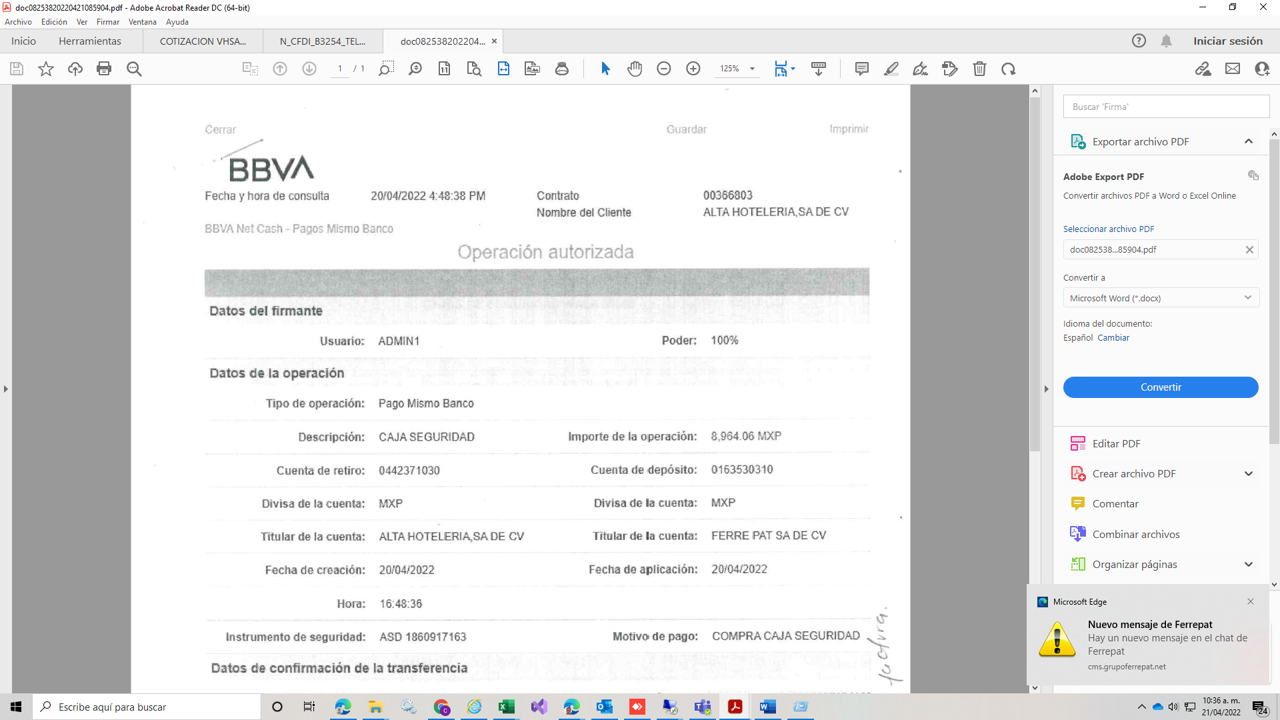
Task: Switch to COTIZACION VHSA document tab
Action: [x=203, y=41]
